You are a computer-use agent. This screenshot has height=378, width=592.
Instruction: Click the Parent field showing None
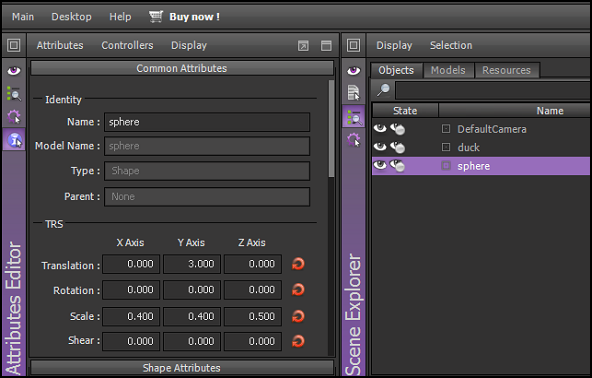[x=207, y=197]
